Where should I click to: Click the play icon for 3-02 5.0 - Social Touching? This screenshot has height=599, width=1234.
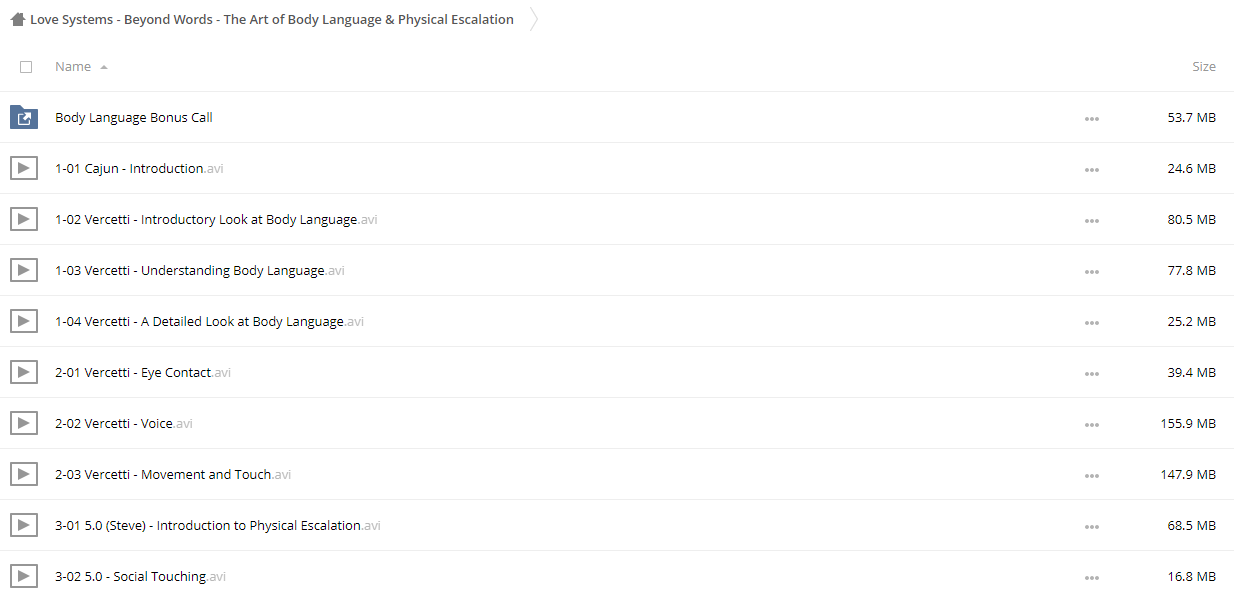[x=24, y=576]
